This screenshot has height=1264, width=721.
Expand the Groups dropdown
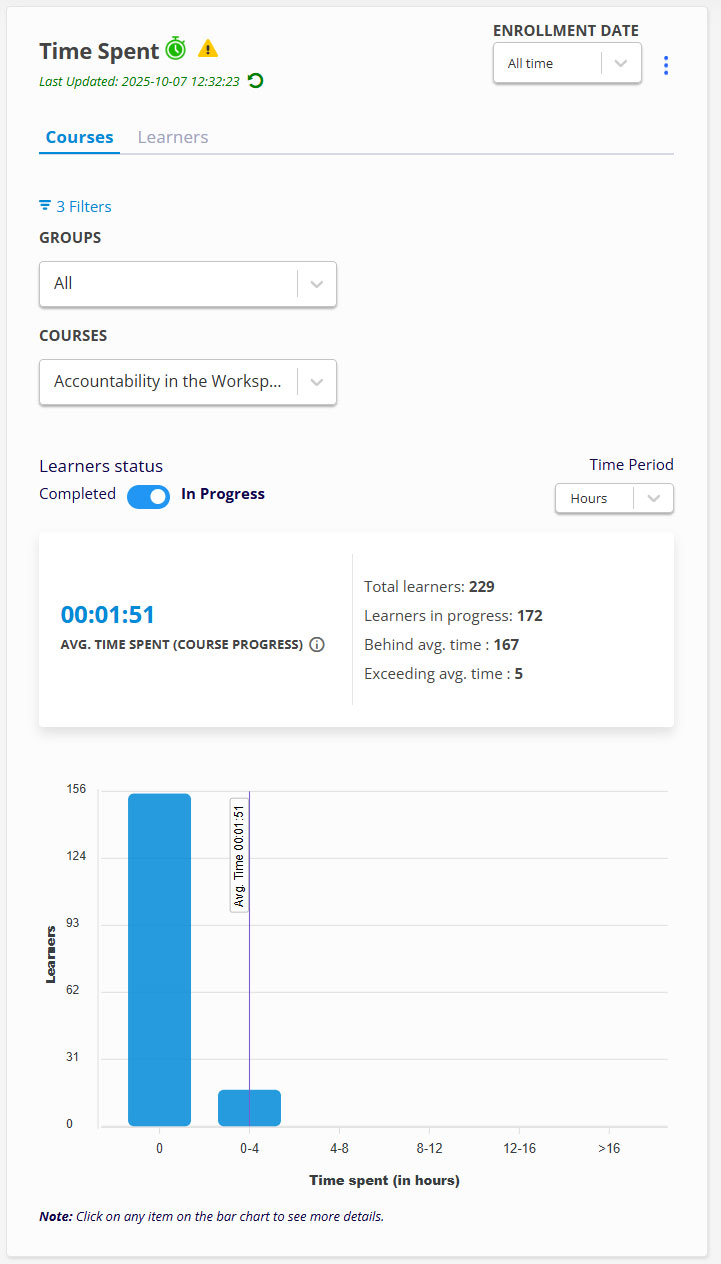[187, 284]
